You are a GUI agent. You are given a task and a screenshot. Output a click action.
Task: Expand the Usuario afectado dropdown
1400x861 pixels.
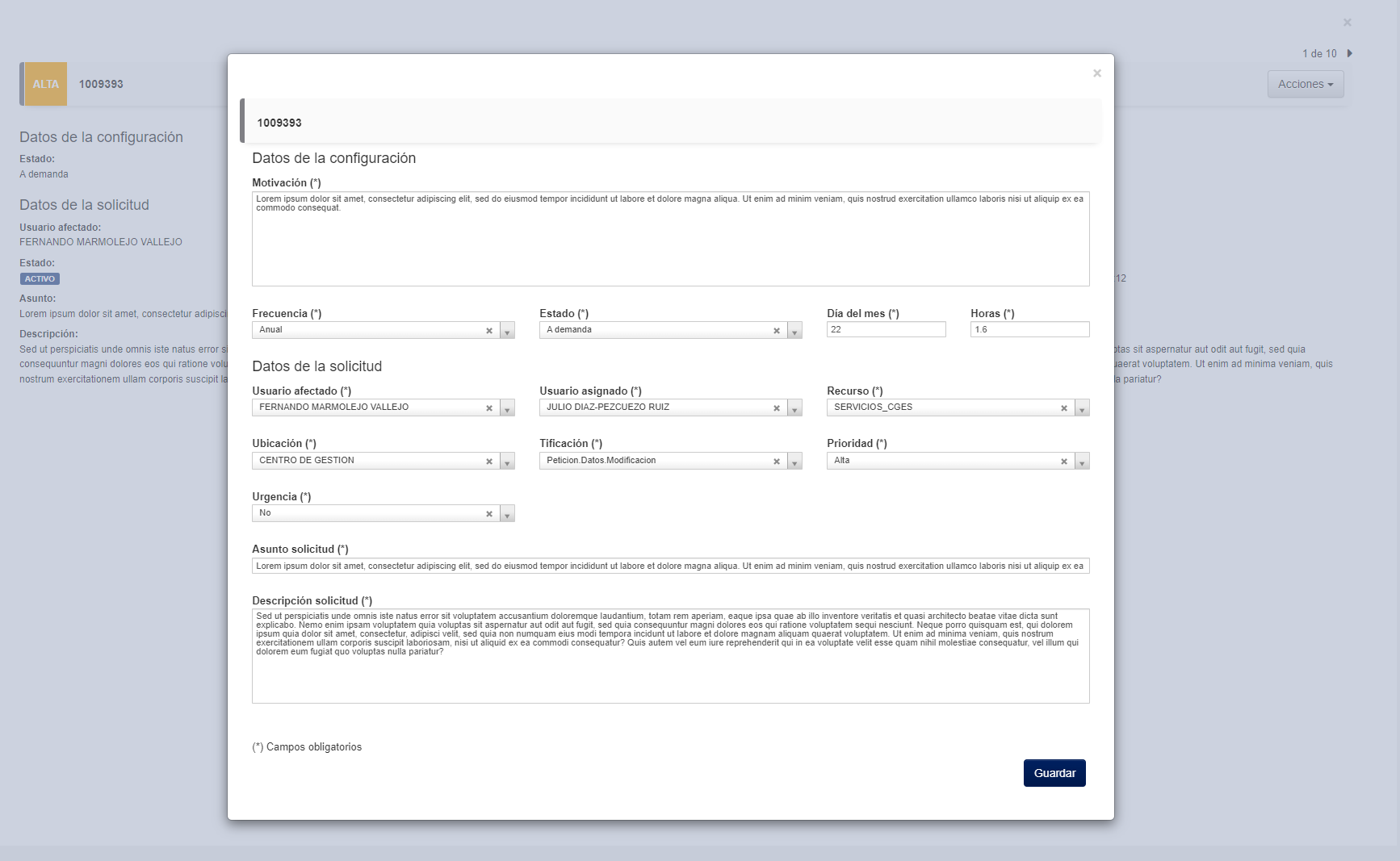pyautogui.click(x=507, y=408)
